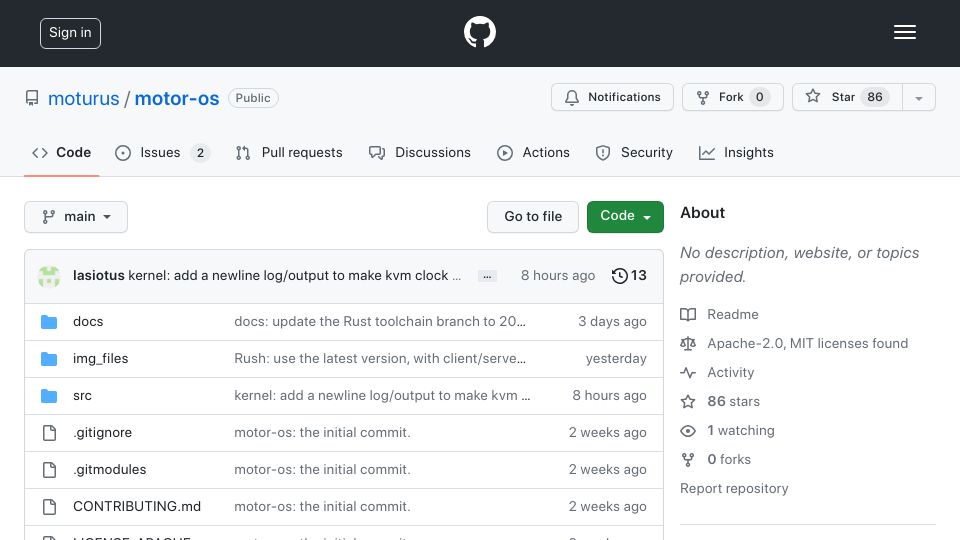Click the Go to file button
Image resolution: width=960 pixels, height=540 pixels.
coord(533,217)
